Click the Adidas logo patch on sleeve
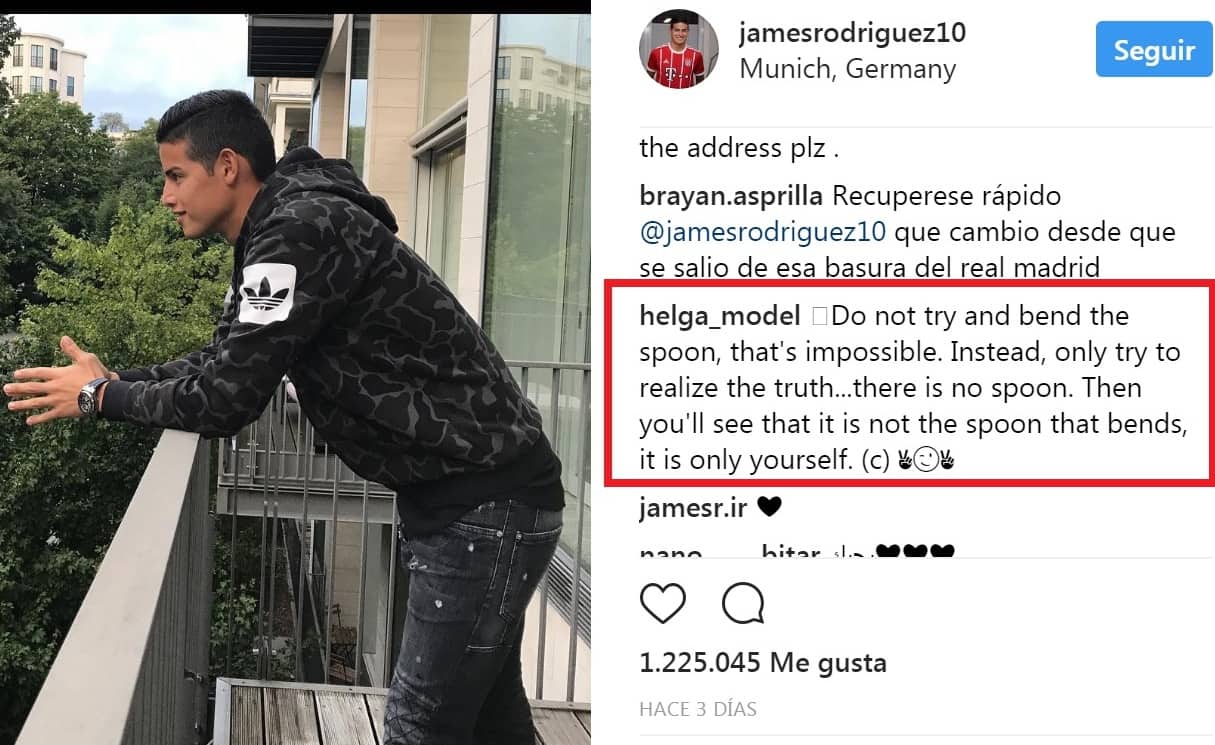 pyautogui.click(x=268, y=292)
